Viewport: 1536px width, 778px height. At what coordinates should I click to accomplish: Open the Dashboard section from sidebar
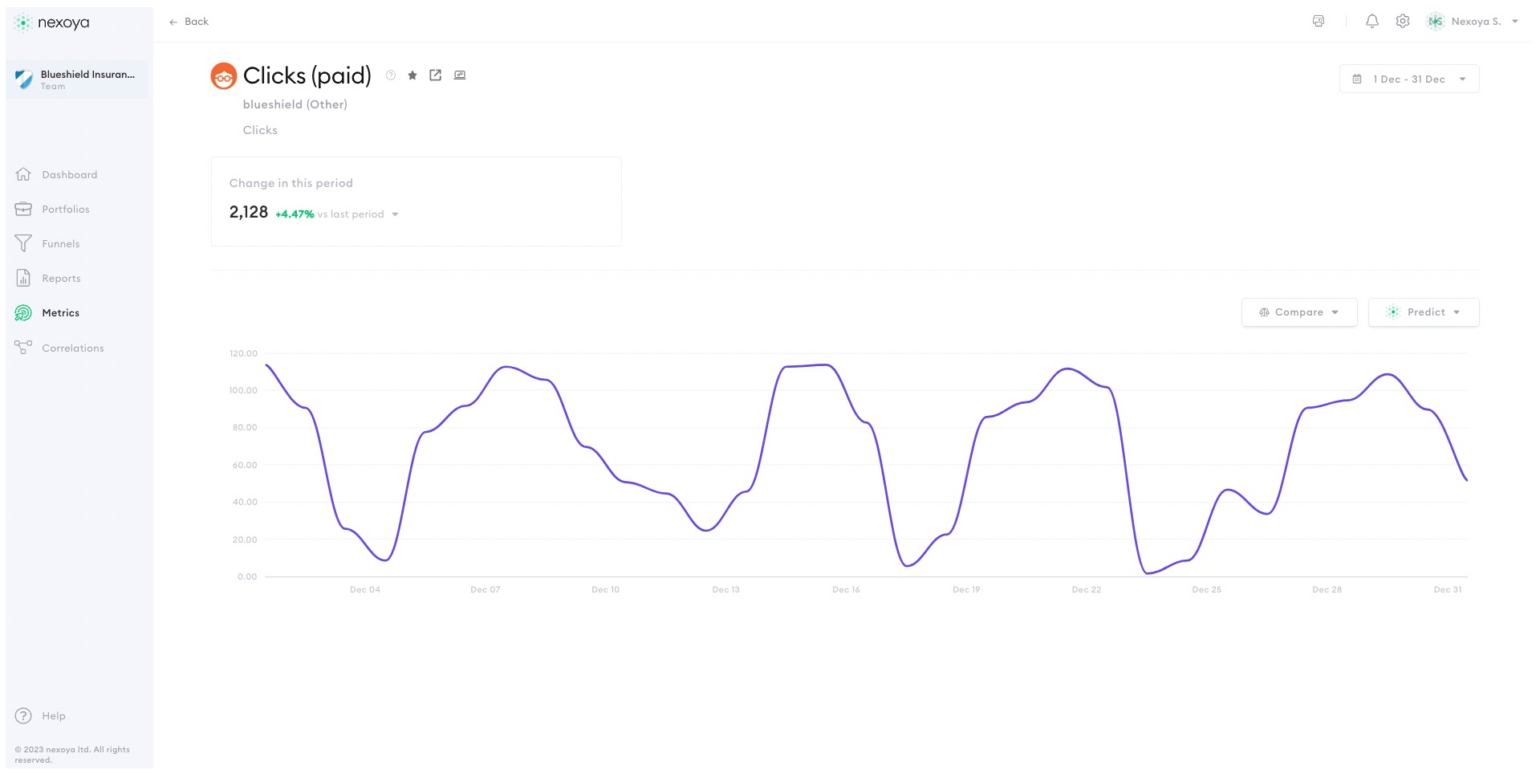pyautogui.click(x=69, y=174)
